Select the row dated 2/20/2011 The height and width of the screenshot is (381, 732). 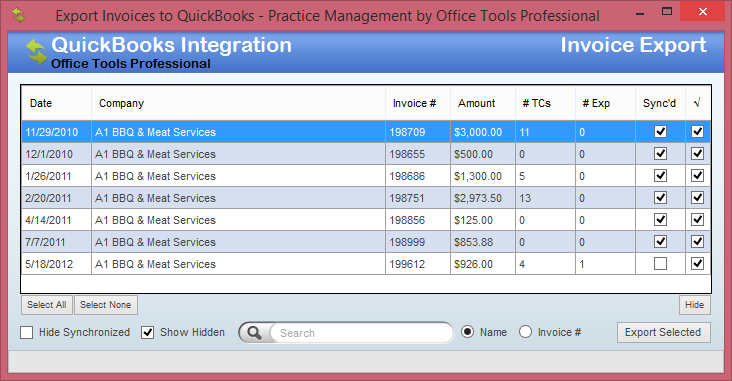pyautogui.click(x=366, y=198)
